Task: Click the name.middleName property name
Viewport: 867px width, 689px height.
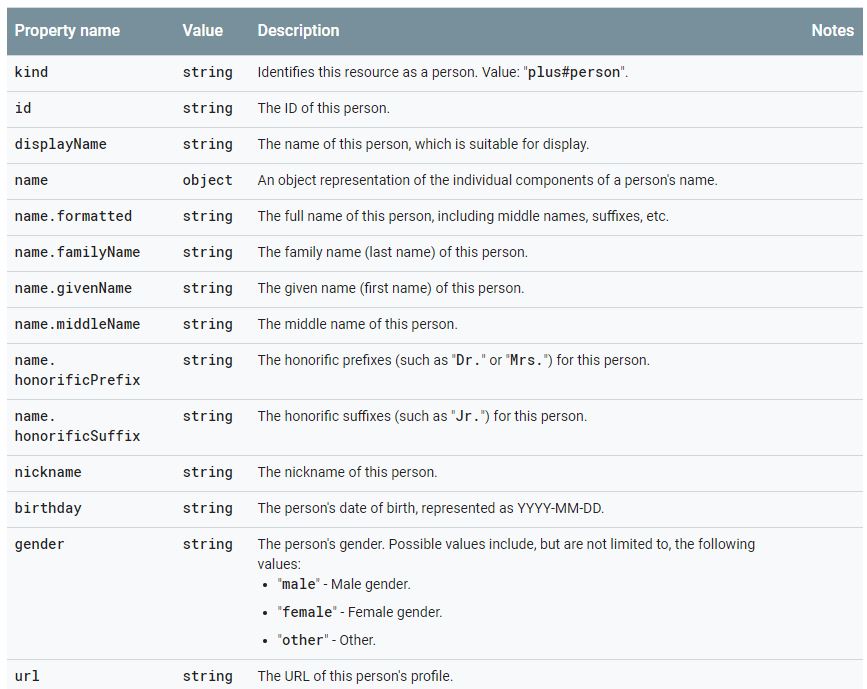Action: (x=77, y=324)
